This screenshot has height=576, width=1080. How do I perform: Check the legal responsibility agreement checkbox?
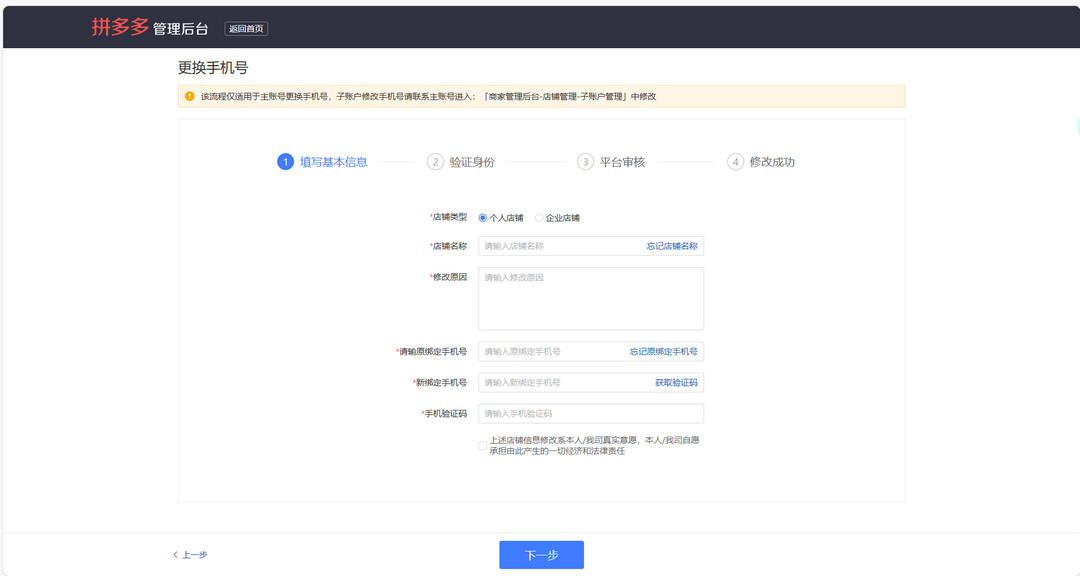[483, 445]
